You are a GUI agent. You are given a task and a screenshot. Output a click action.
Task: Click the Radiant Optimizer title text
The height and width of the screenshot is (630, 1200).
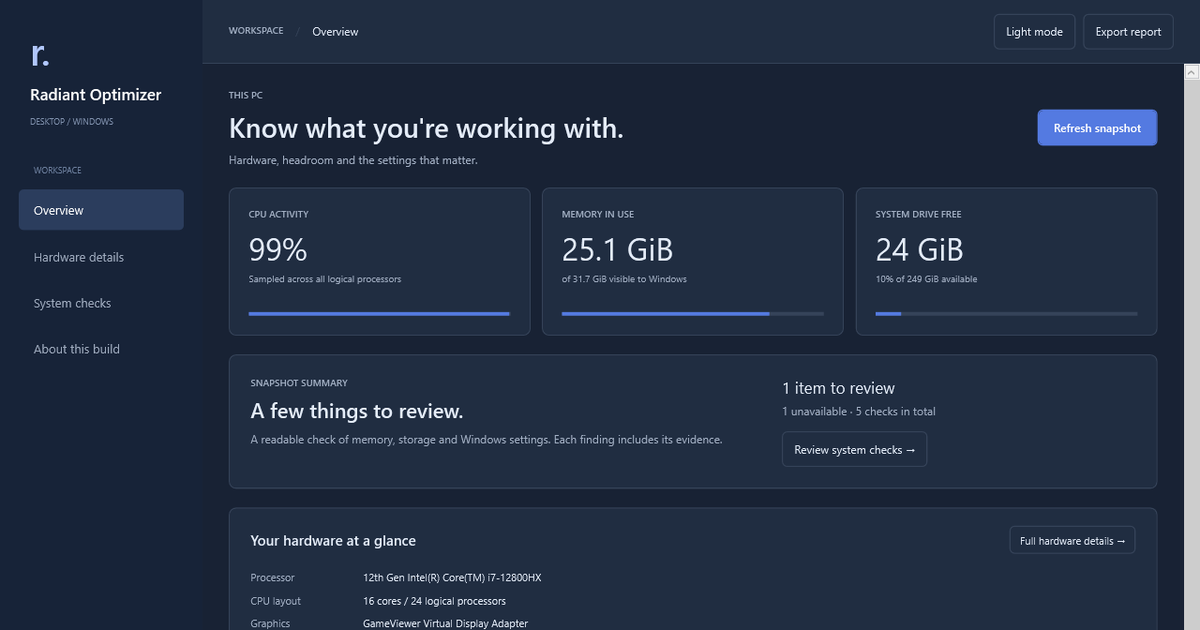(96, 95)
